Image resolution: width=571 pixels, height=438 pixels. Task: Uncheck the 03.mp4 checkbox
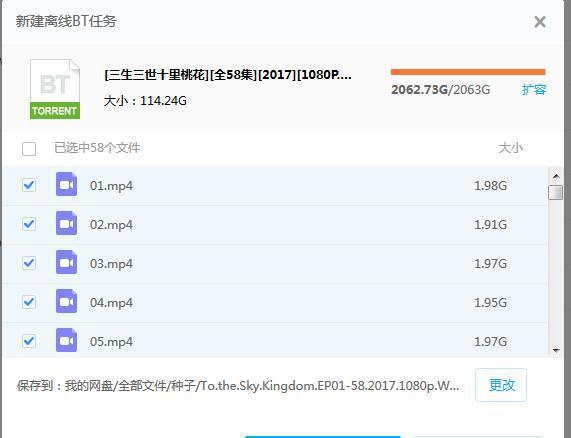coord(29,263)
